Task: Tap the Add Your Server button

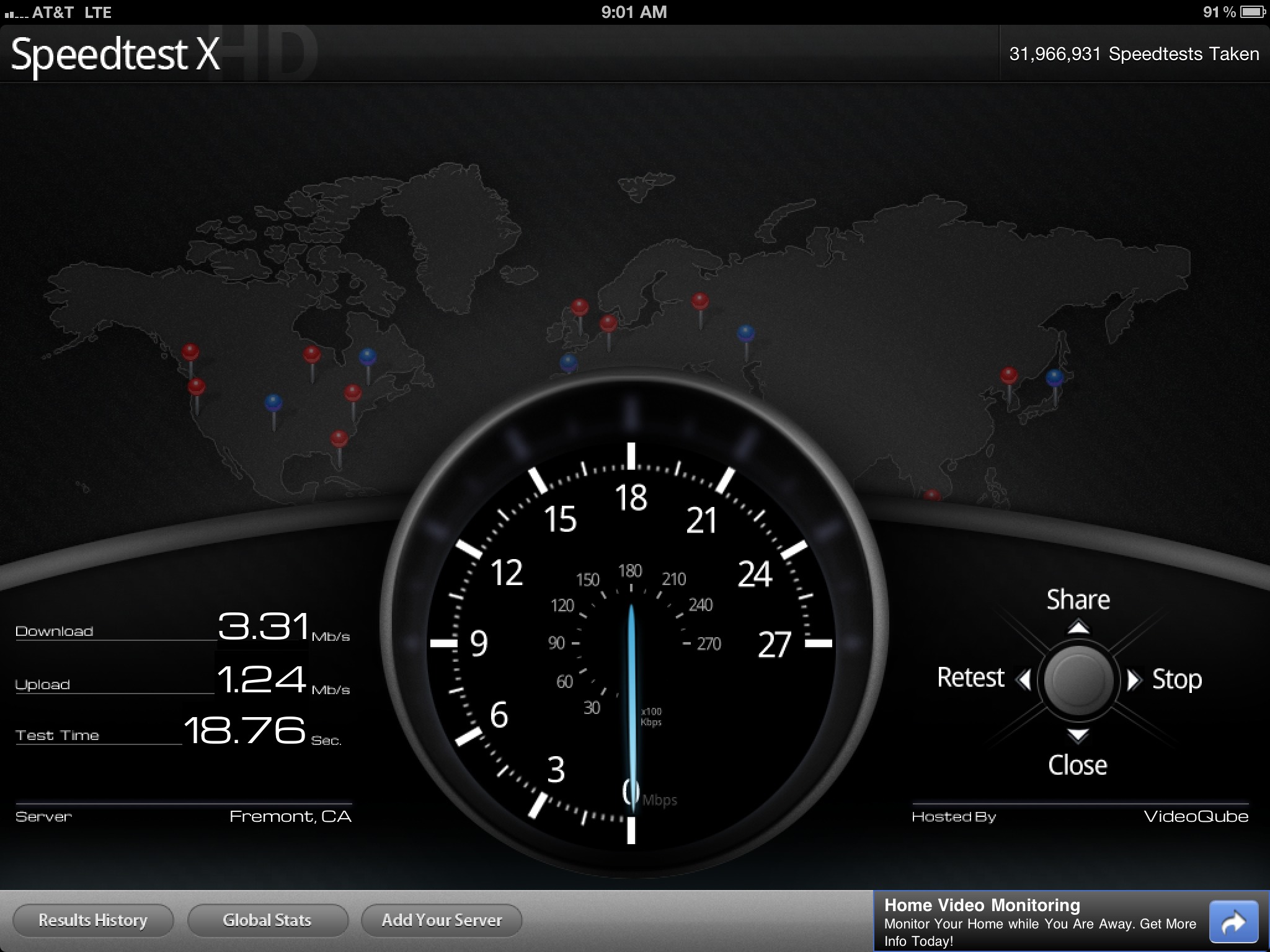Action: pyautogui.click(x=442, y=920)
